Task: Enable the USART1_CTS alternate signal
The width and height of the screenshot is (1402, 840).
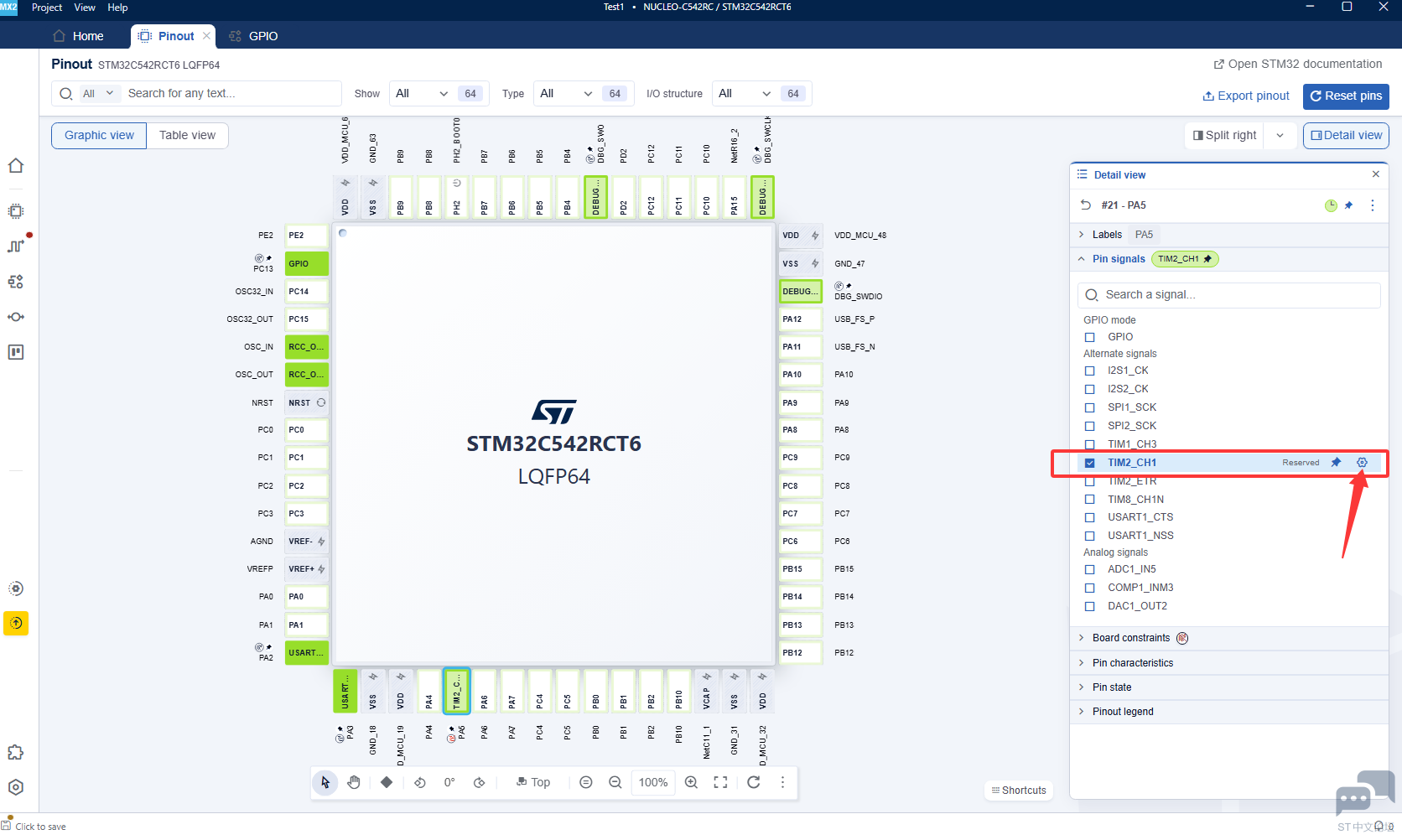Action: pyautogui.click(x=1090, y=517)
